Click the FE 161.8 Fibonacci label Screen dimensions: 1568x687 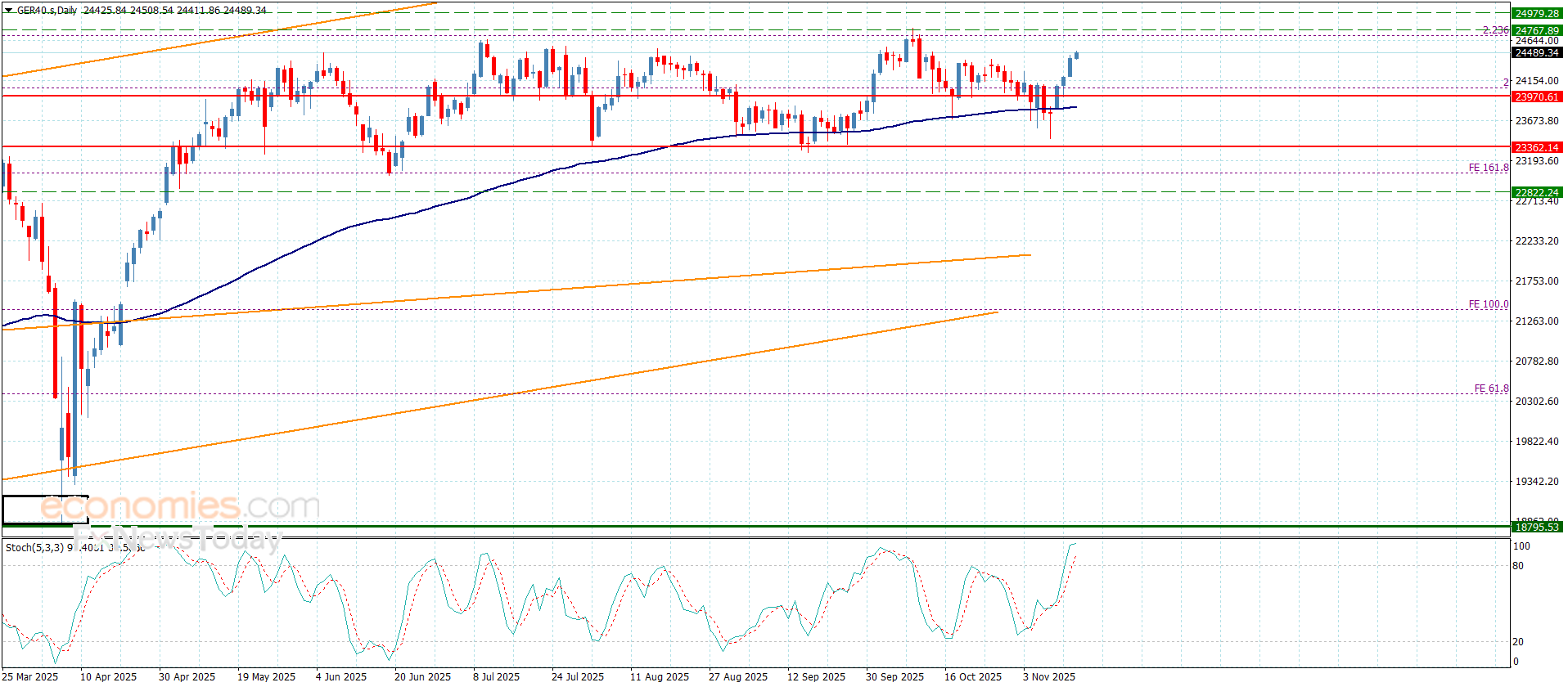[1488, 168]
